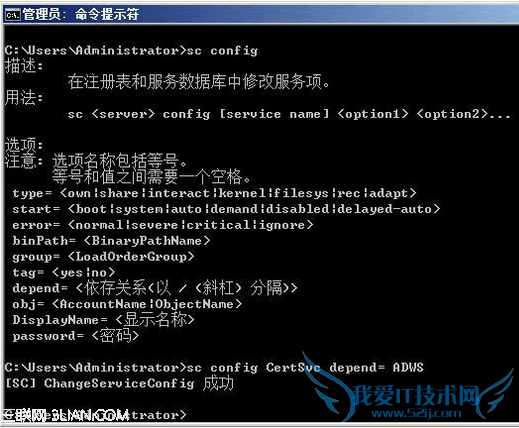Click the 'tag= <yes|no>' line

click(x=64, y=273)
